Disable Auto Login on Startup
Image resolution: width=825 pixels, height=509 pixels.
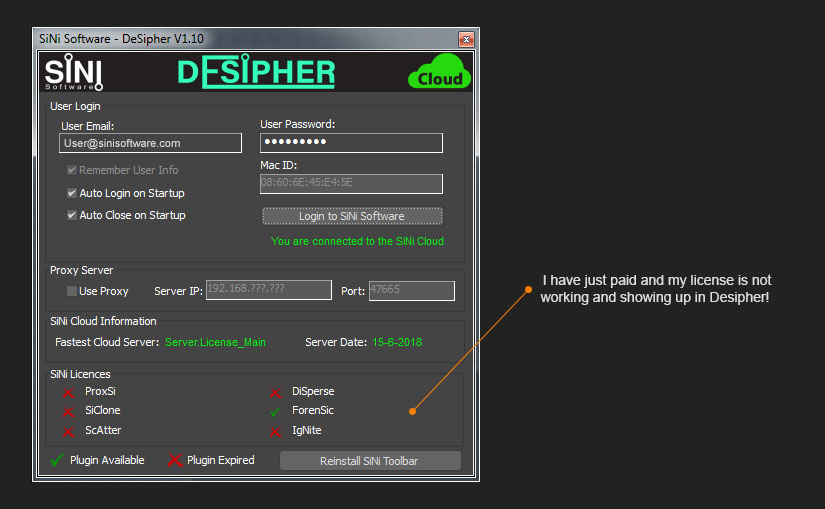click(72, 193)
